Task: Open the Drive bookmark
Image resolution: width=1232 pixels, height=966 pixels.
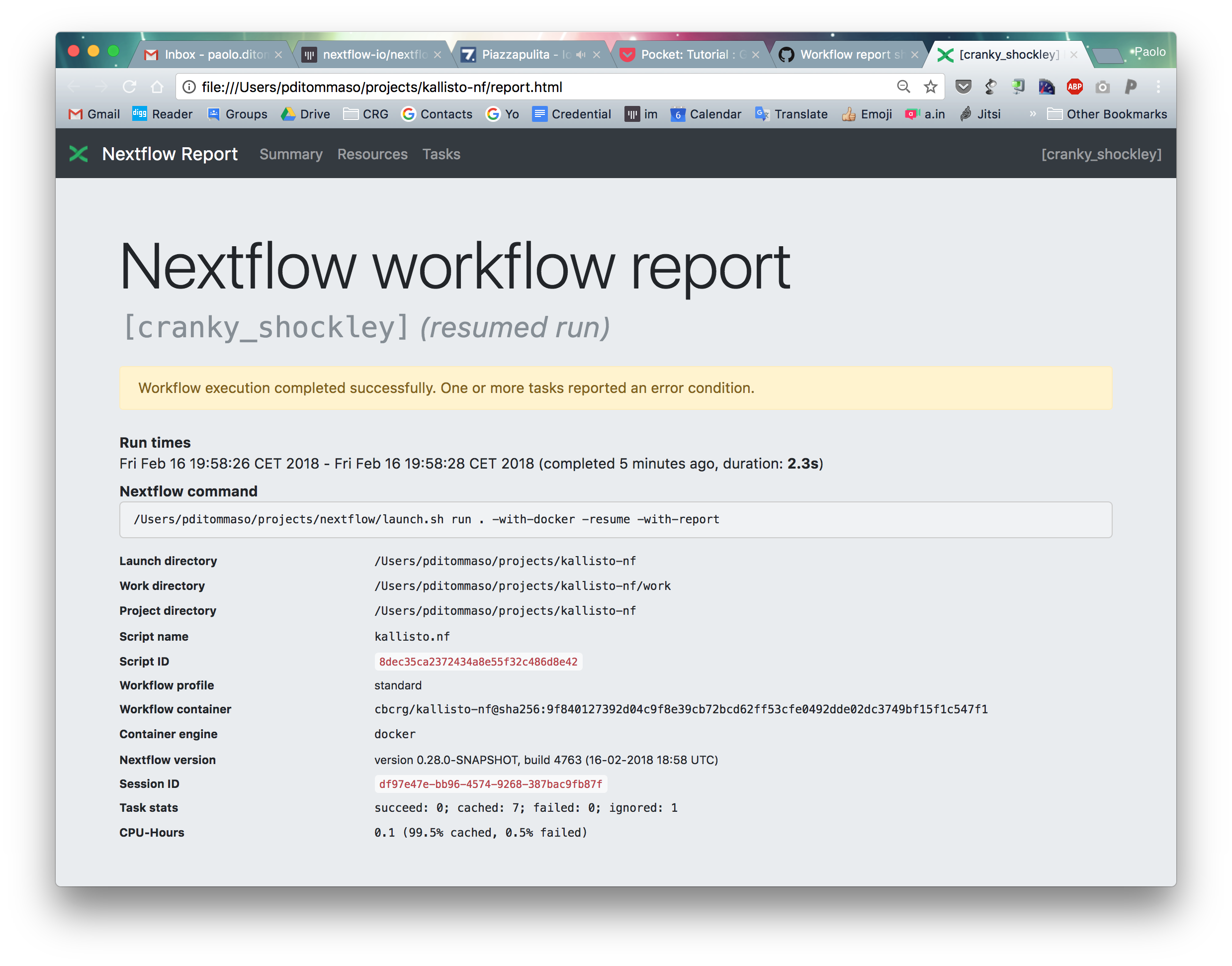Action: pyautogui.click(x=305, y=114)
